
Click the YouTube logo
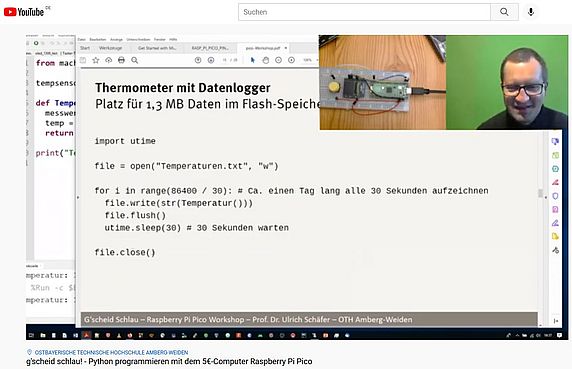pyautogui.click(x=24, y=12)
